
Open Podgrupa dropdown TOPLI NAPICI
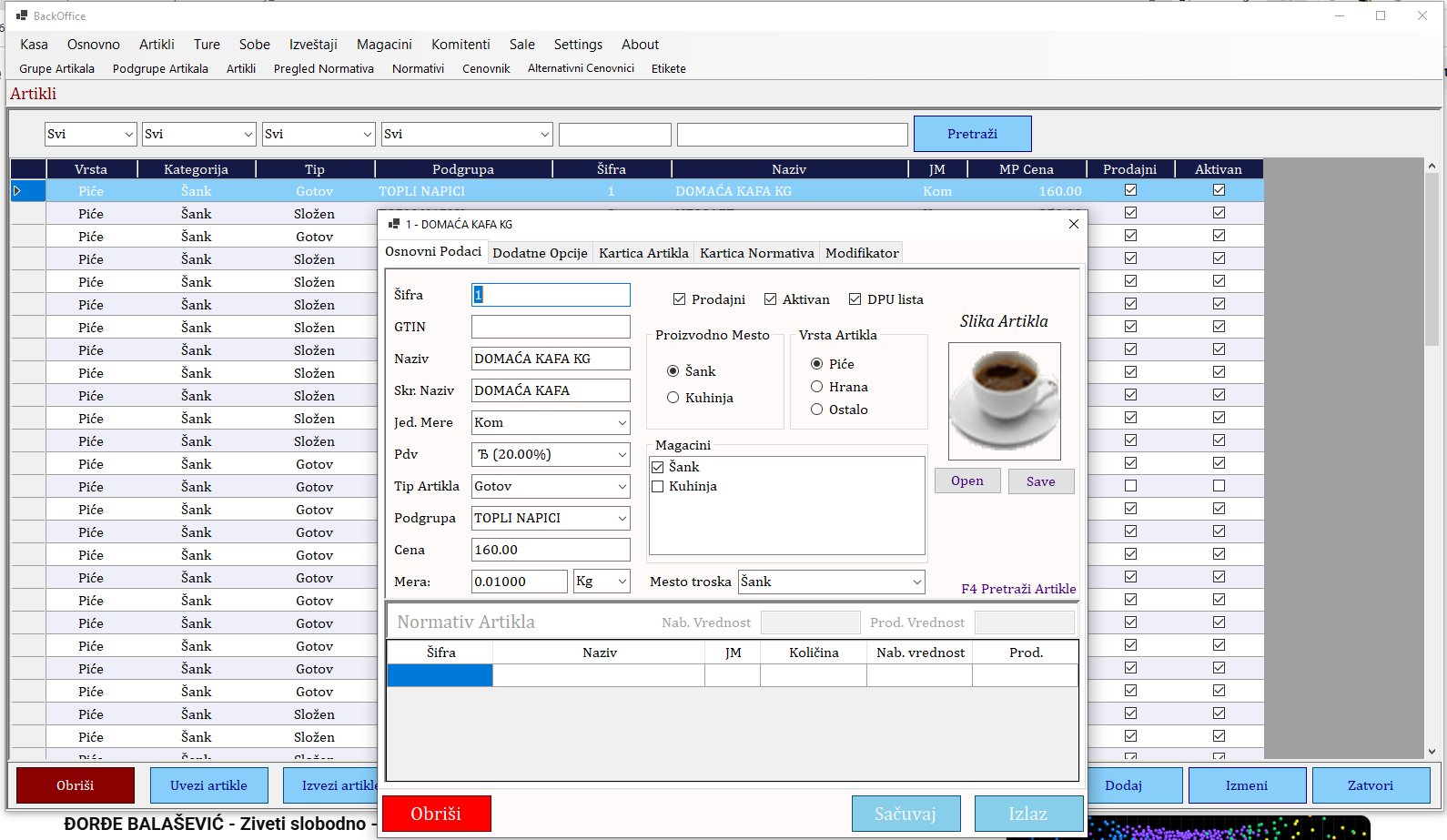click(x=551, y=518)
